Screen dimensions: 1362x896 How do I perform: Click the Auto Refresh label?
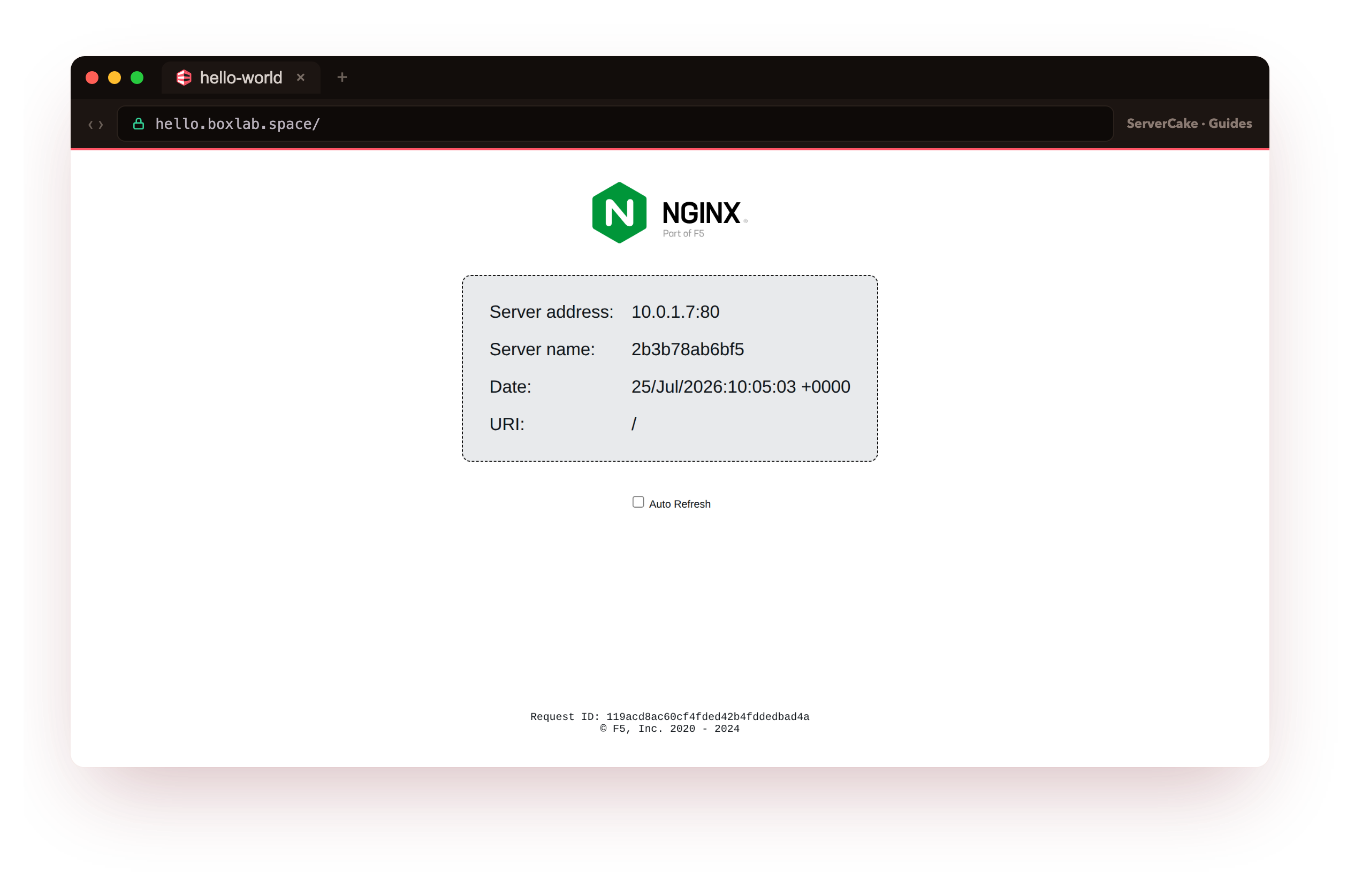click(x=679, y=504)
